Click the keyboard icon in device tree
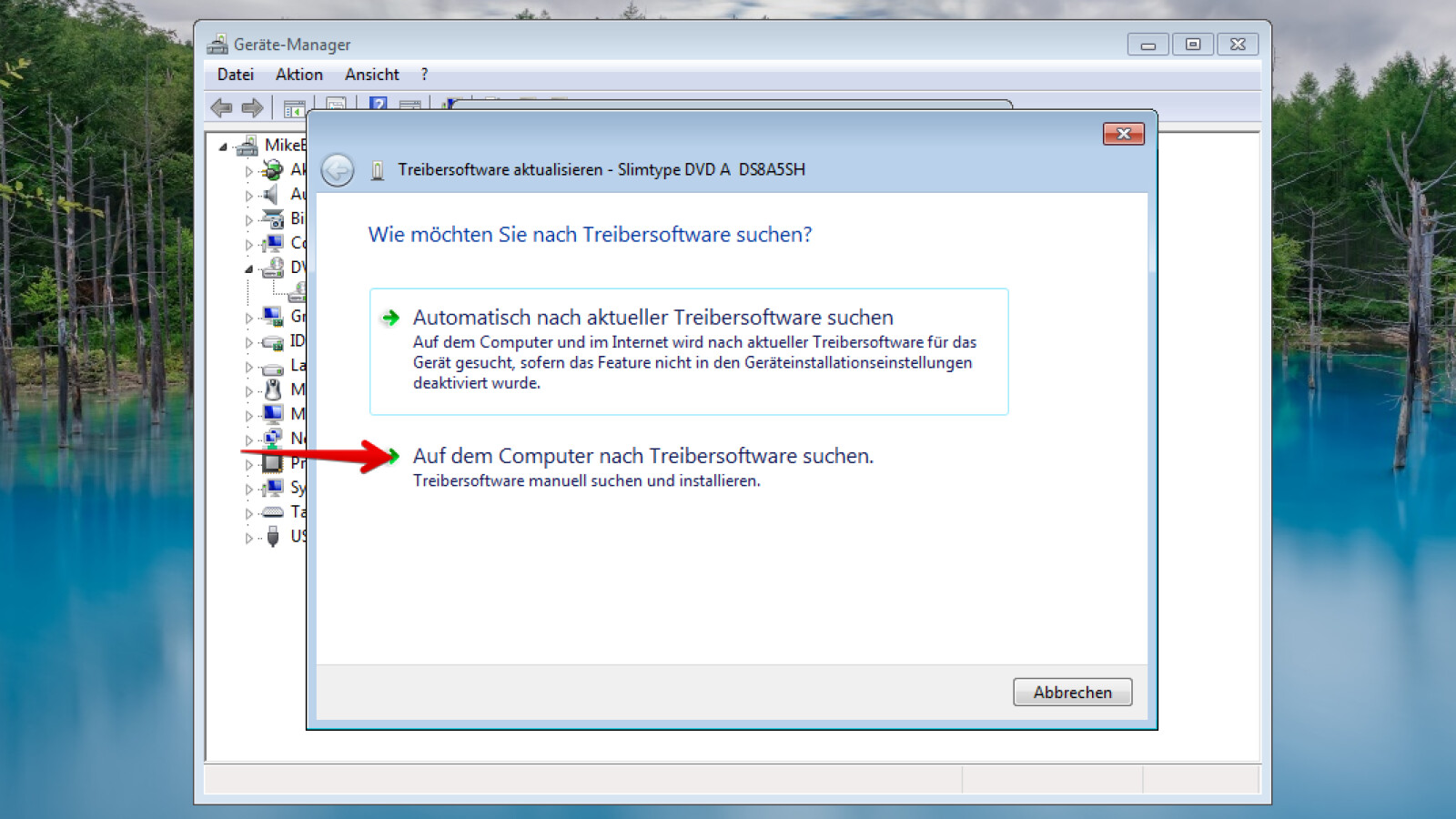The height and width of the screenshot is (819, 1456). (272, 512)
